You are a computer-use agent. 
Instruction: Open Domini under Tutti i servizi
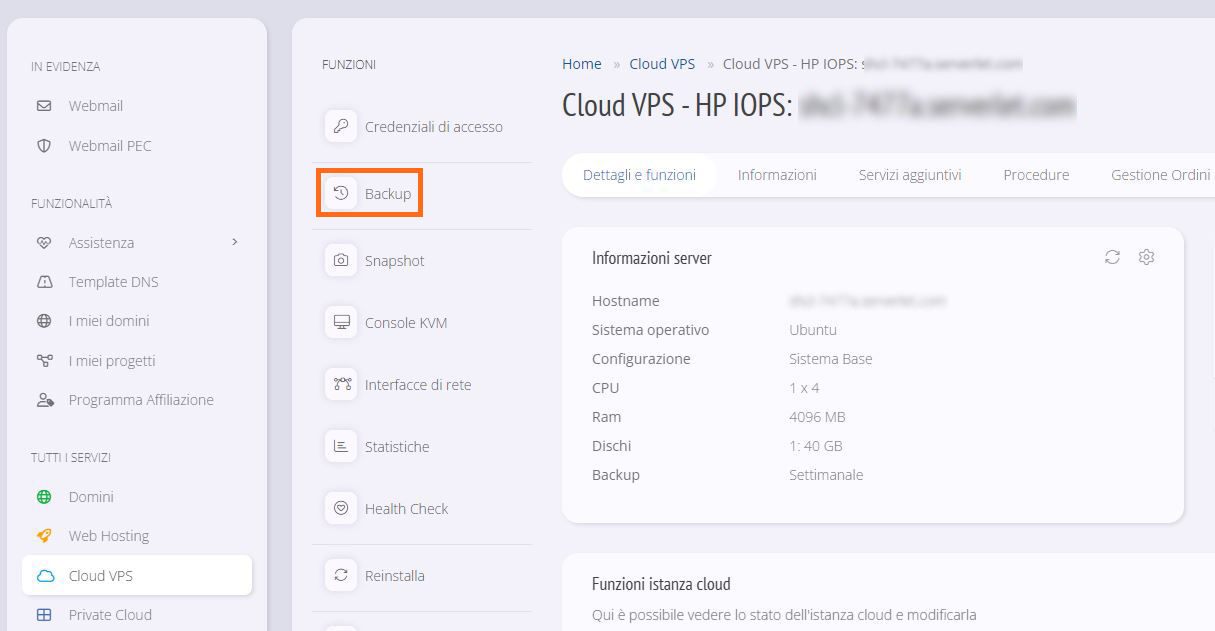click(x=91, y=497)
